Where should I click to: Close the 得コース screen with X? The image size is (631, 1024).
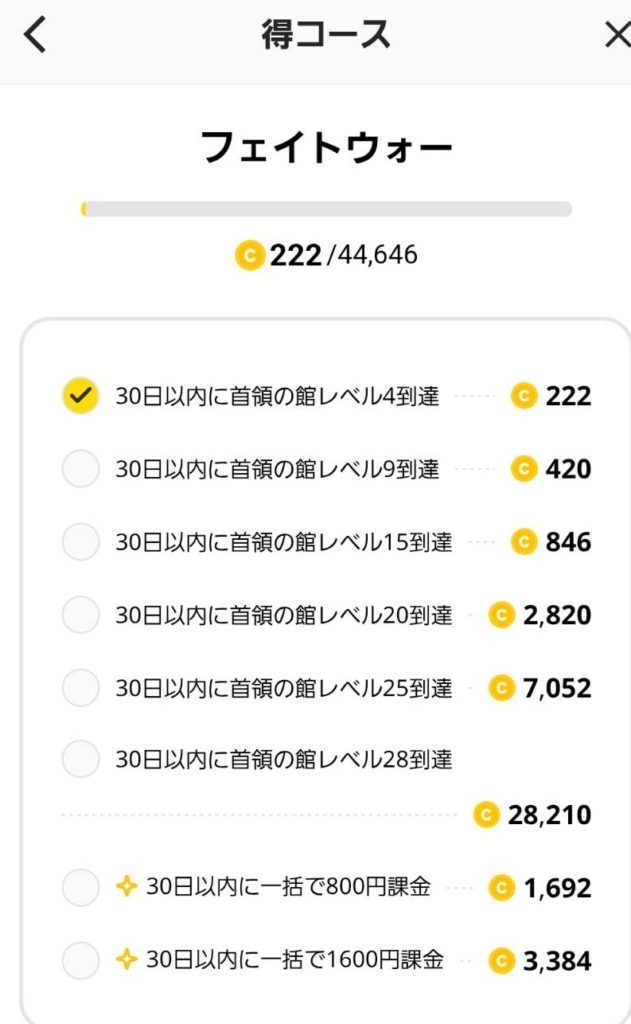coord(617,36)
